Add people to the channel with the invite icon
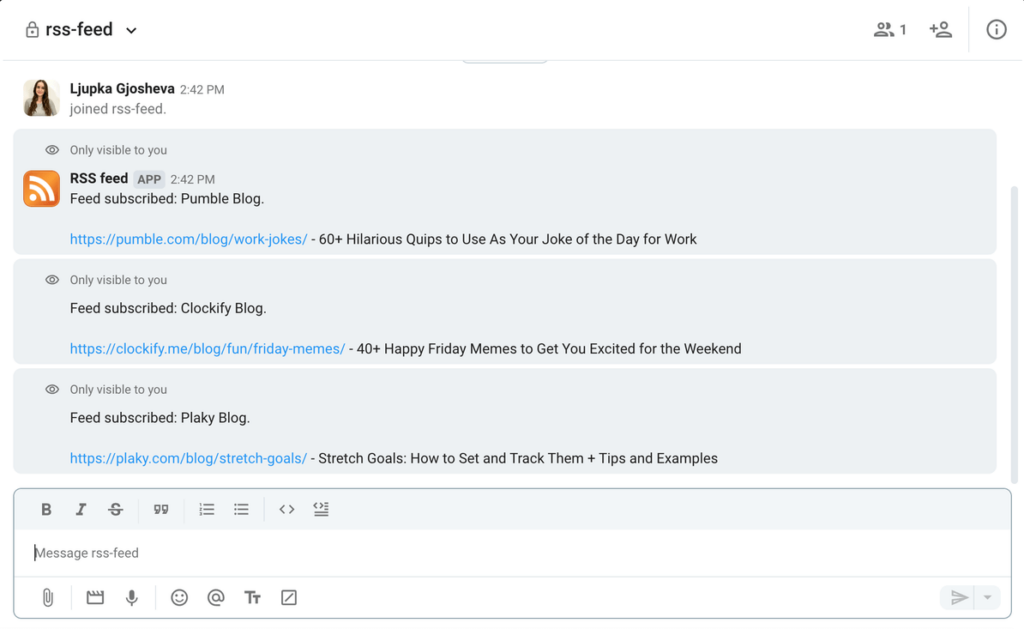Viewport: 1024px width, 629px height. pyautogui.click(x=940, y=29)
